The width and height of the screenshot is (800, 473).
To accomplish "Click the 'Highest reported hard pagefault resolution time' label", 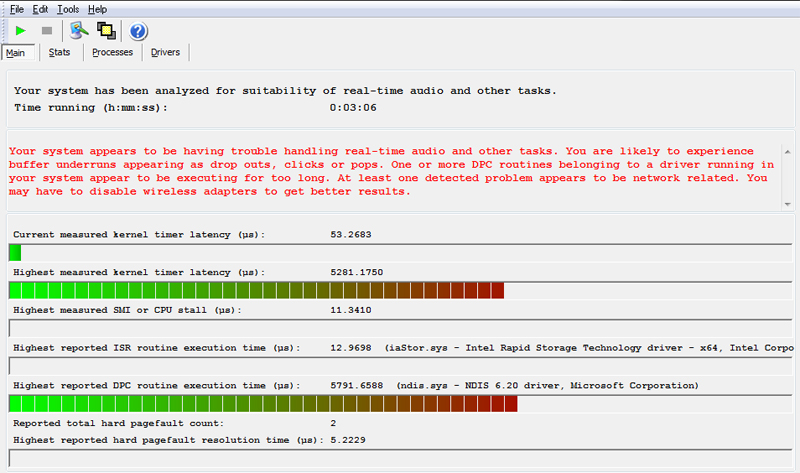I will [168, 440].
